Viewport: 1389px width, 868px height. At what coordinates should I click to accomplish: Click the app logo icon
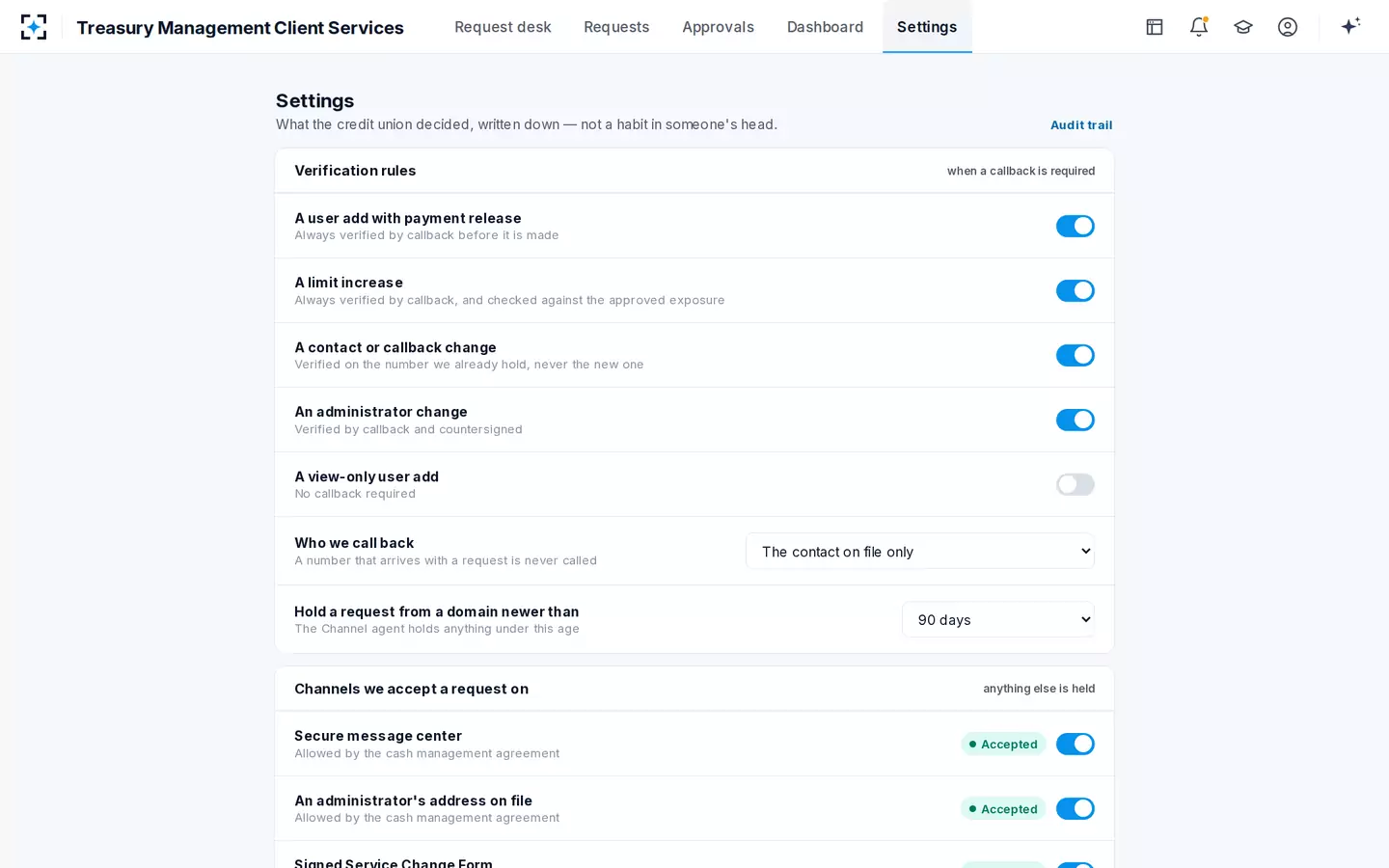(x=34, y=27)
